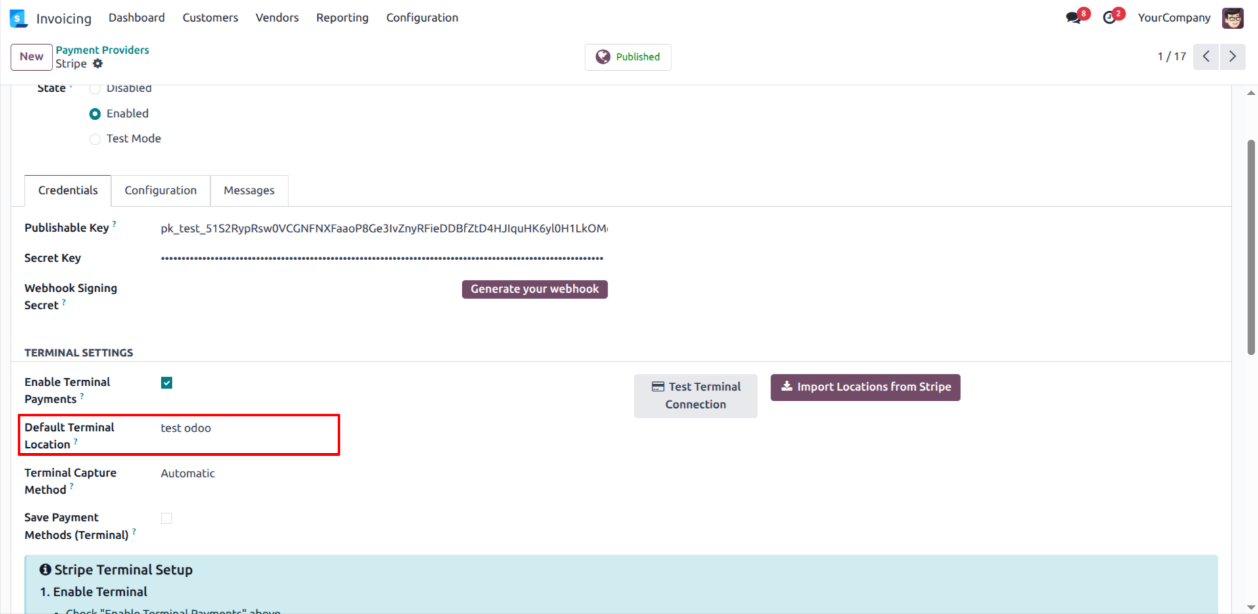
Task: Go to next record arrow
Action: pyautogui.click(x=1233, y=57)
